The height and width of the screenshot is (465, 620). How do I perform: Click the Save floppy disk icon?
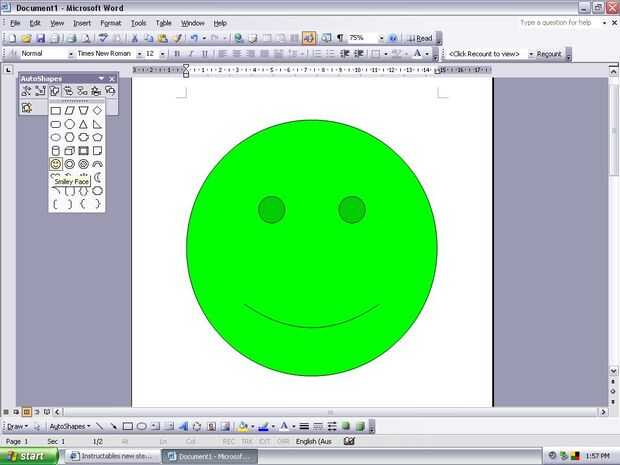[x=40, y=38]
